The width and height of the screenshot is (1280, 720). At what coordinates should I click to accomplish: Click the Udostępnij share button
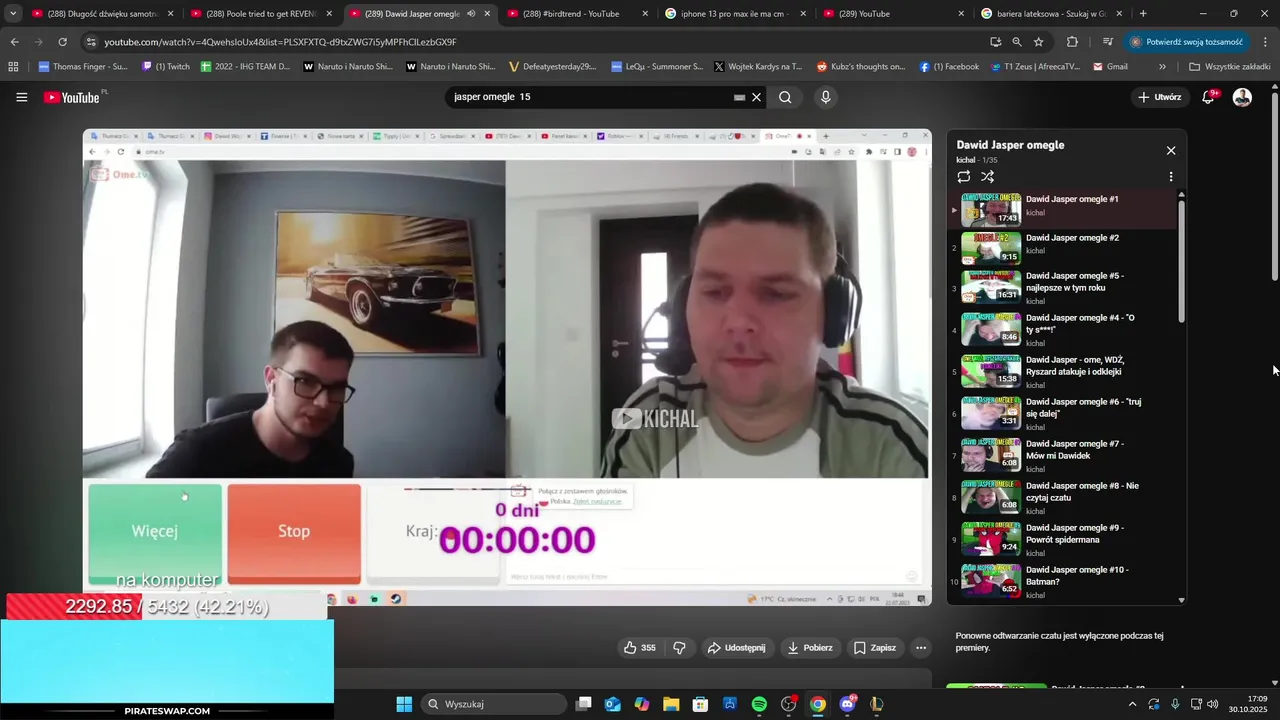click(737, 648)
